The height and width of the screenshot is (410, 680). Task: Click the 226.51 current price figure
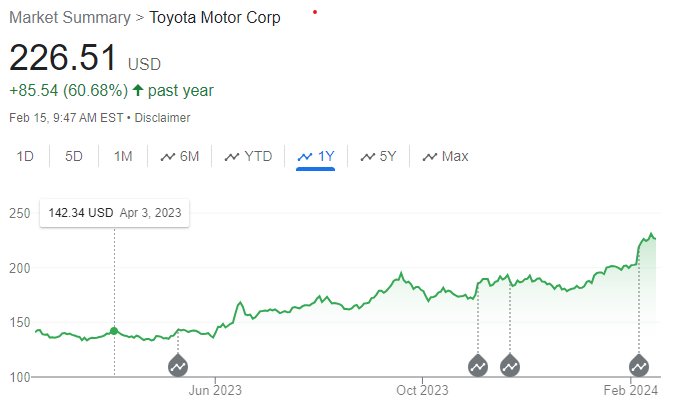(x=63, y=57)
